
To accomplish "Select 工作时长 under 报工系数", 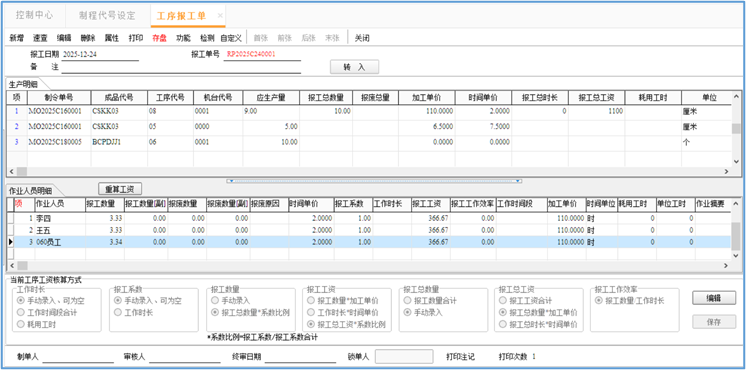I will point(135,313).
